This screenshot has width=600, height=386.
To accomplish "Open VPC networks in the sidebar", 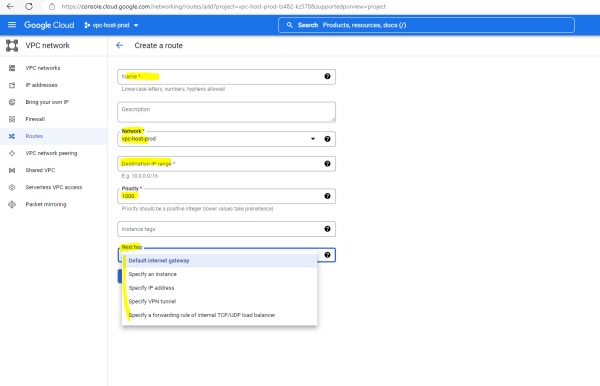I will [54, 68].
